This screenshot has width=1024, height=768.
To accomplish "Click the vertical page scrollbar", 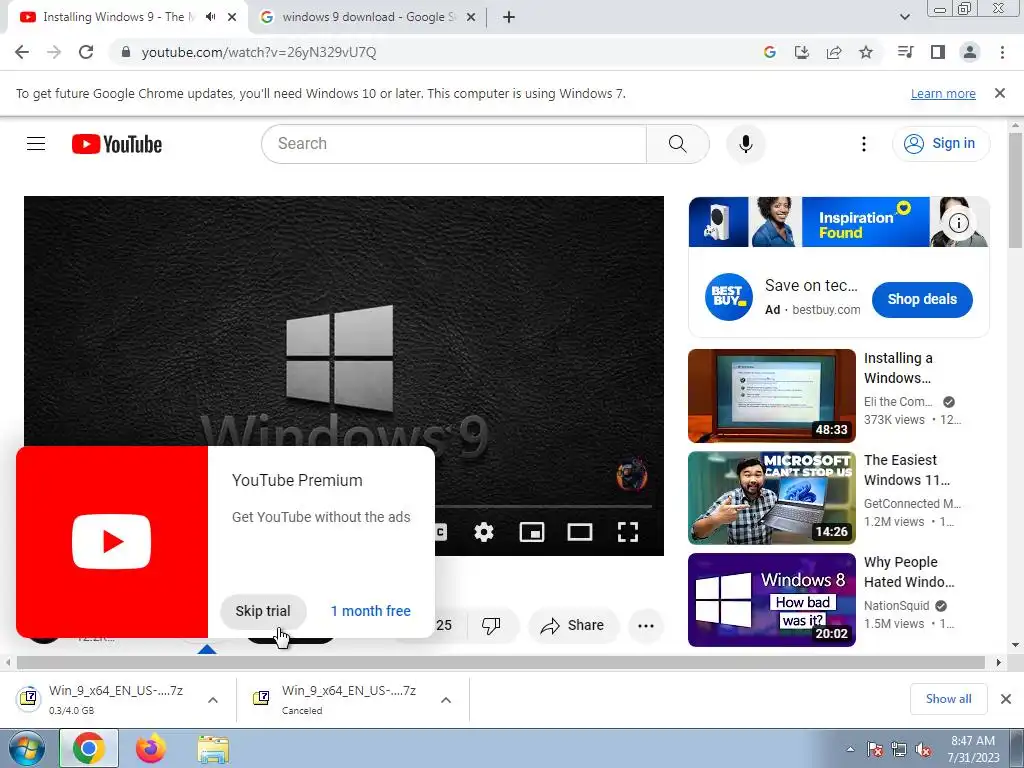I will pos(1016,191).
